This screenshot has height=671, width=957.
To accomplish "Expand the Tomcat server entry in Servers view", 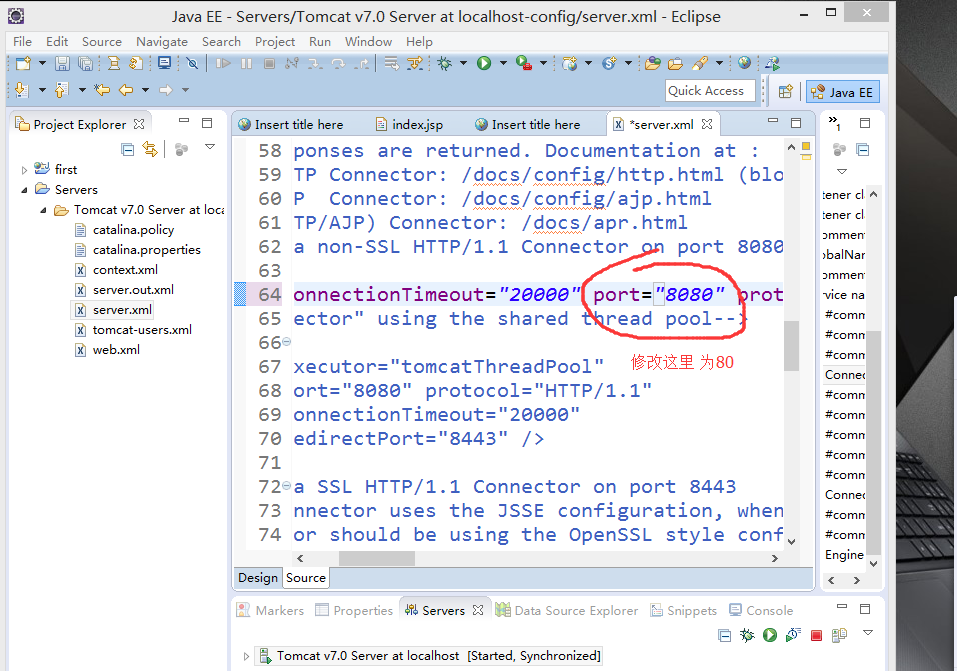I will pyautogui.click(x=246, y=656).
